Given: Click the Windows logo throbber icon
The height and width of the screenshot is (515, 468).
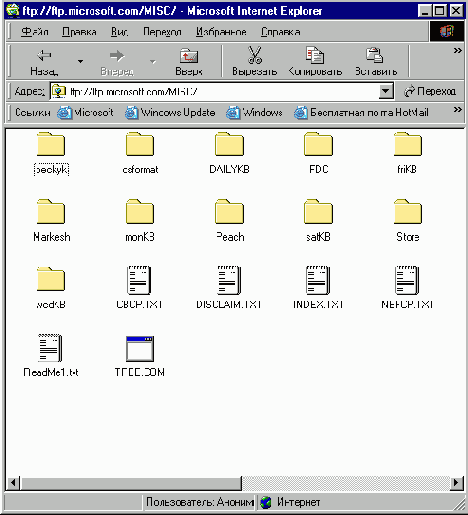Looking at the screenshot, I should pos(447,31).
